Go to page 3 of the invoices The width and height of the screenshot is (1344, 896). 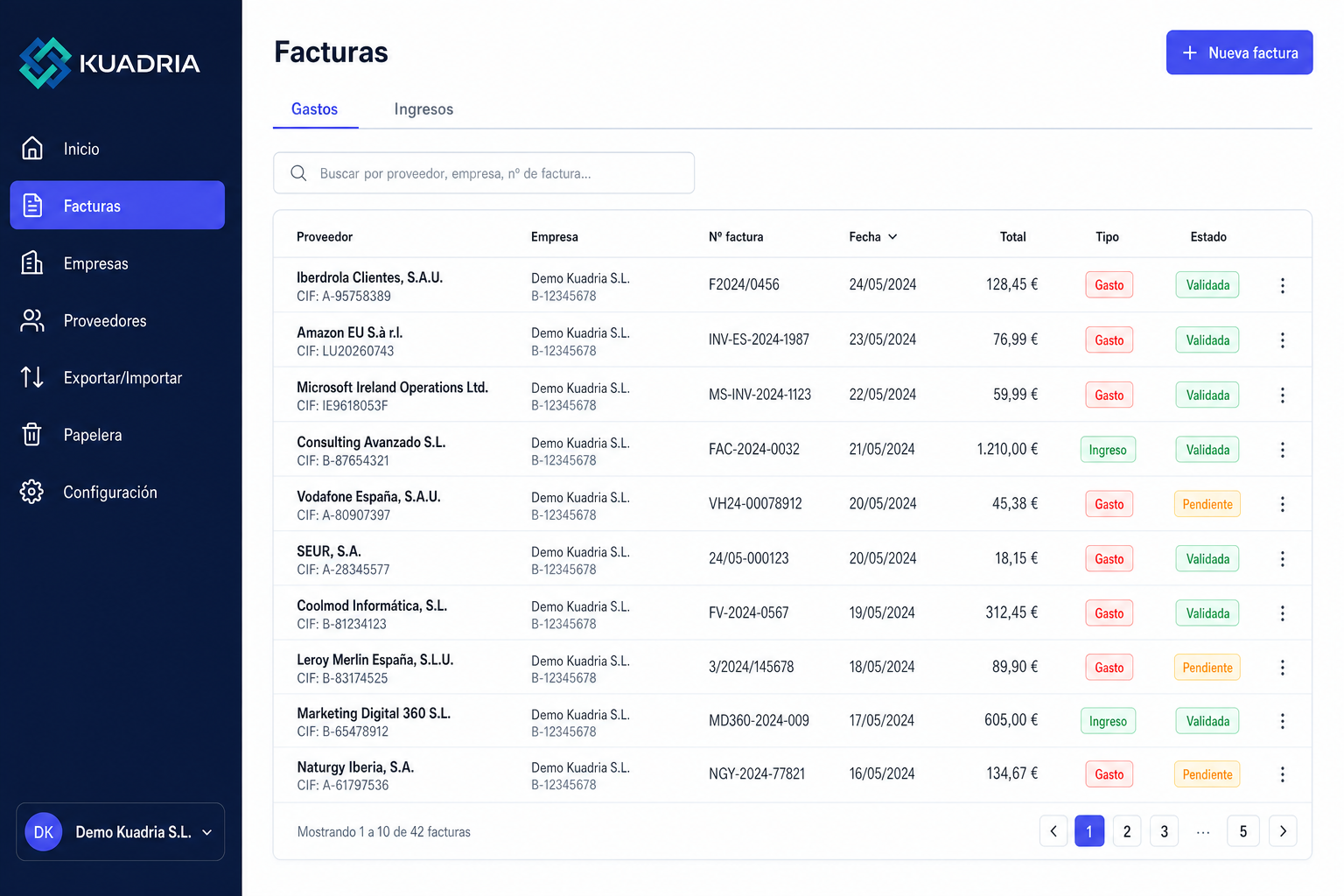click(1164, 831)
